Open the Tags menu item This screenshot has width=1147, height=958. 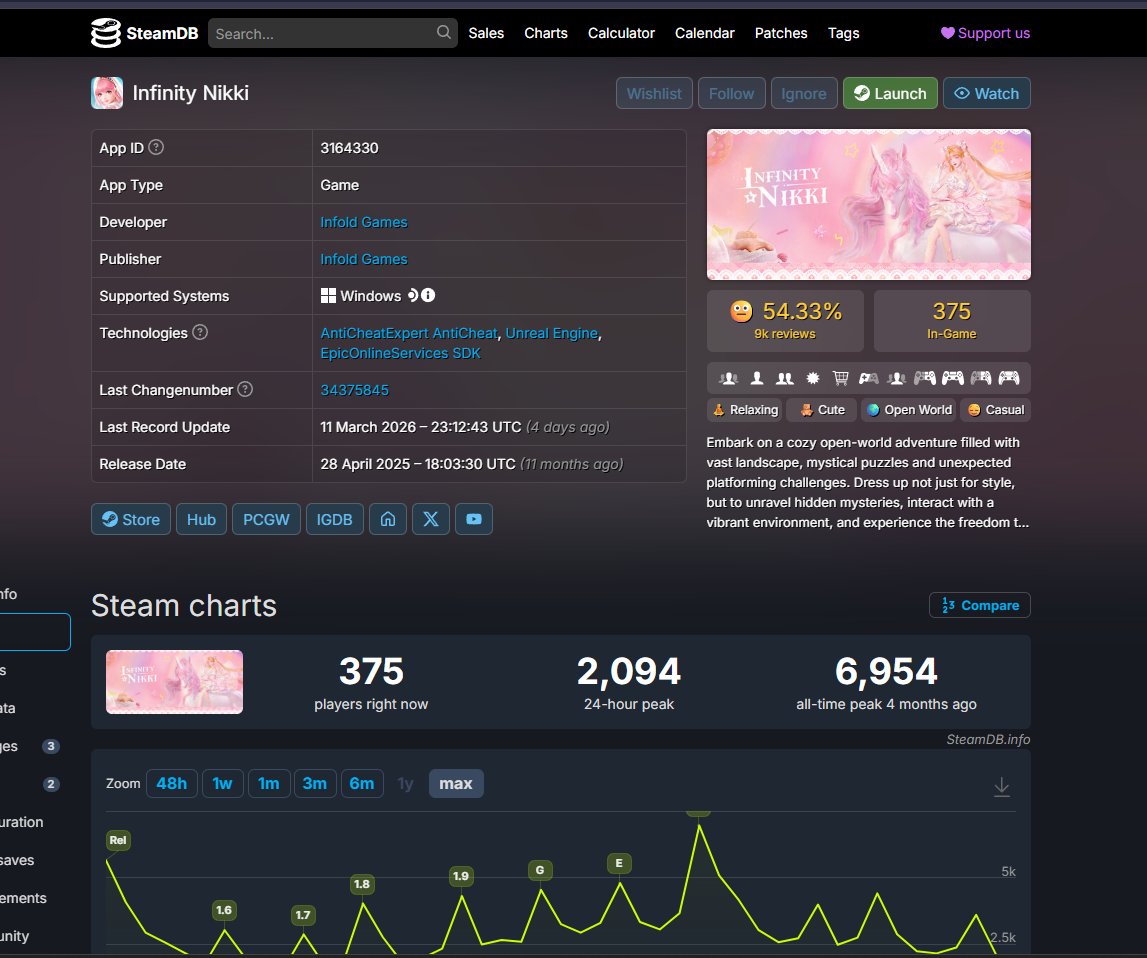(x=843, y=33)
